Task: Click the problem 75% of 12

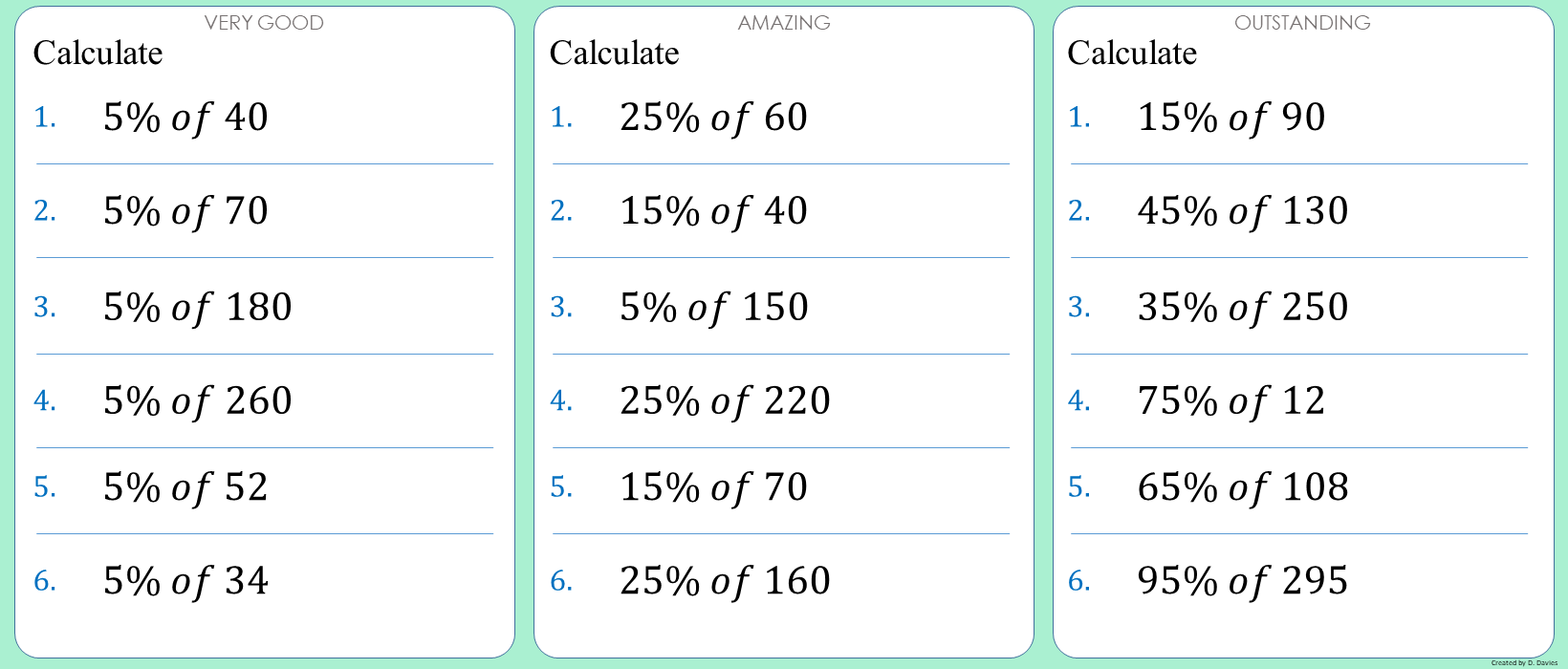Action: click(1231, 401)
